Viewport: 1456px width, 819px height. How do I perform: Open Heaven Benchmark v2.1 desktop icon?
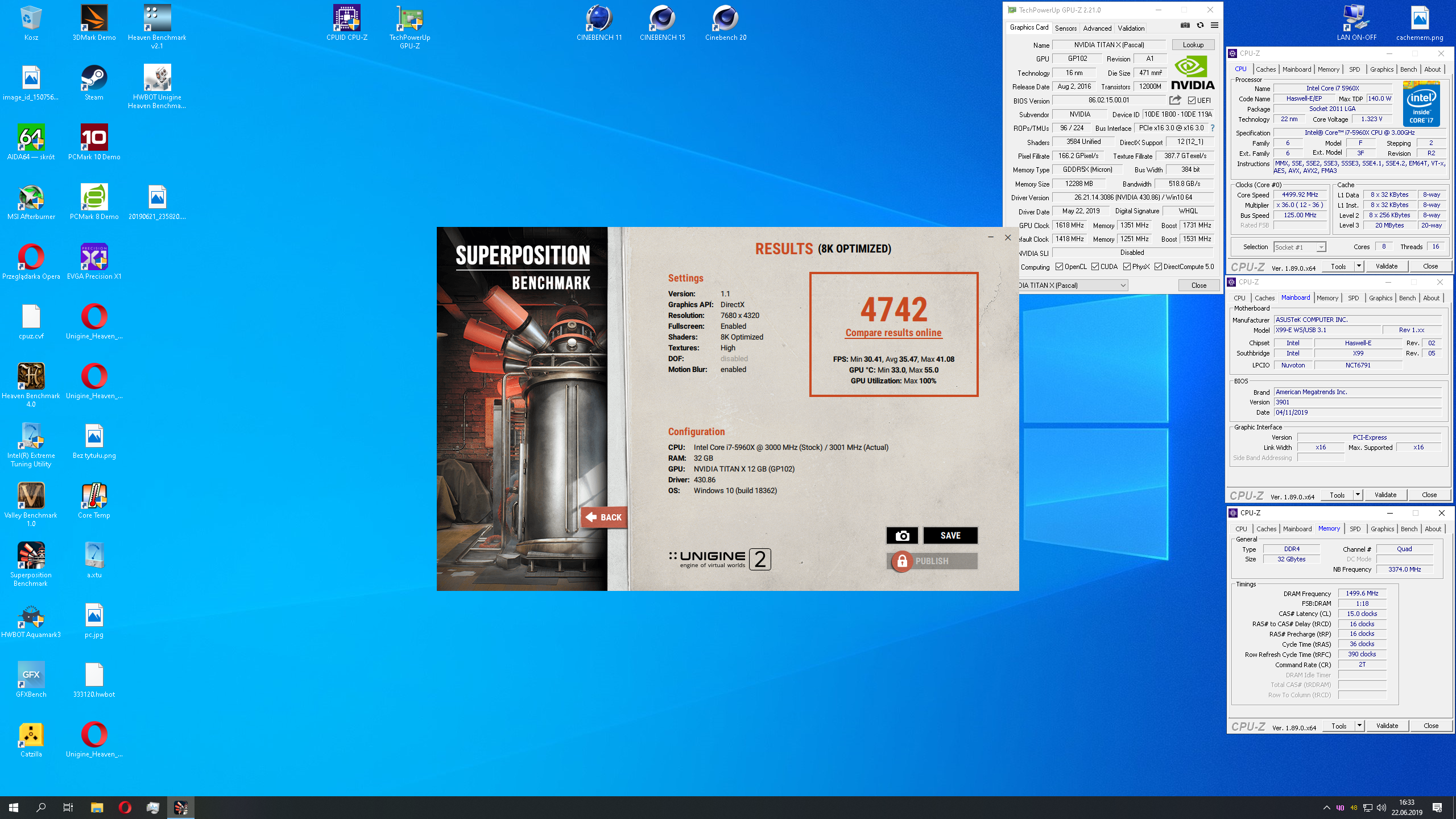(x=157, y=27)
